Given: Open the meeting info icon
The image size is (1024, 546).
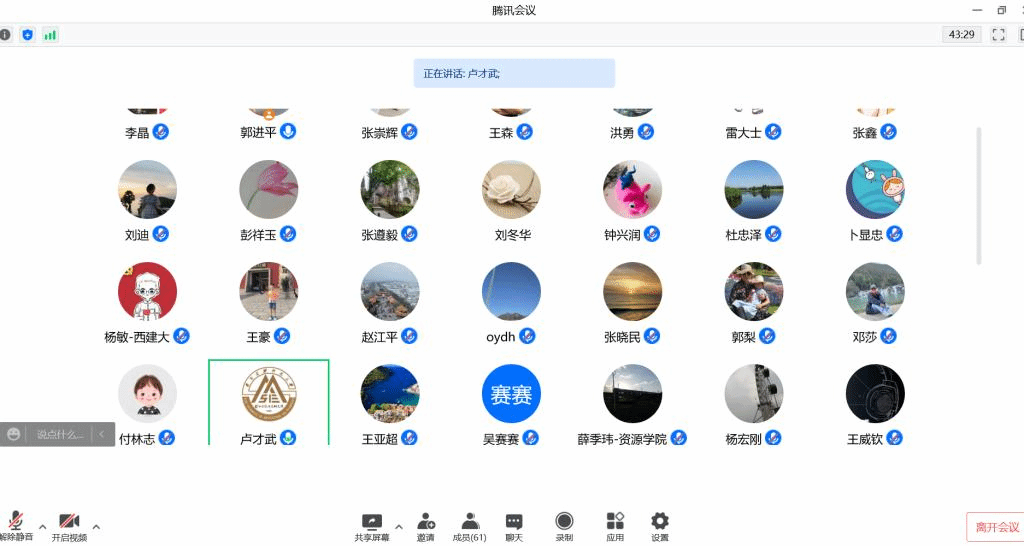Looking at the screenshot, I should coord(5,35).
